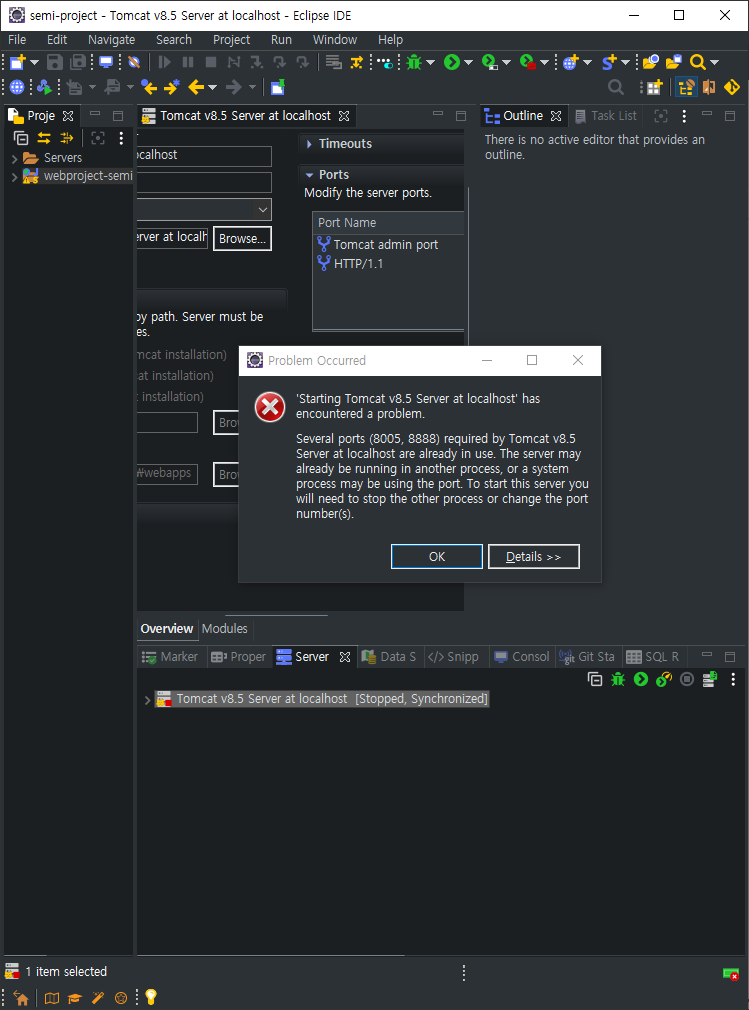Collapse the Ports section
Screen dimensions: 749x1010
[x=310, y=175]
